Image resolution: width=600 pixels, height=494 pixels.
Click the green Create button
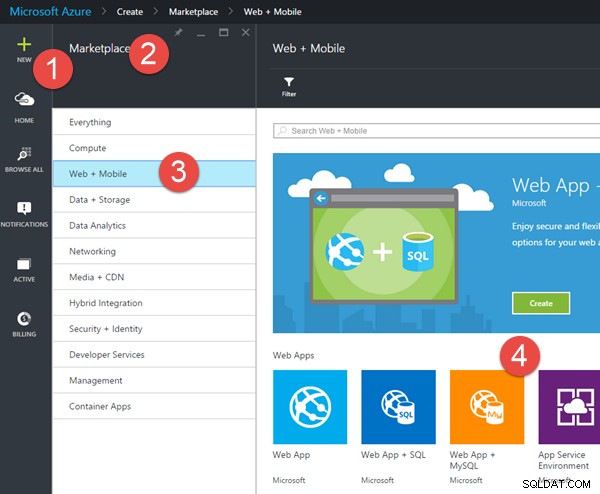tap(541, 303)
